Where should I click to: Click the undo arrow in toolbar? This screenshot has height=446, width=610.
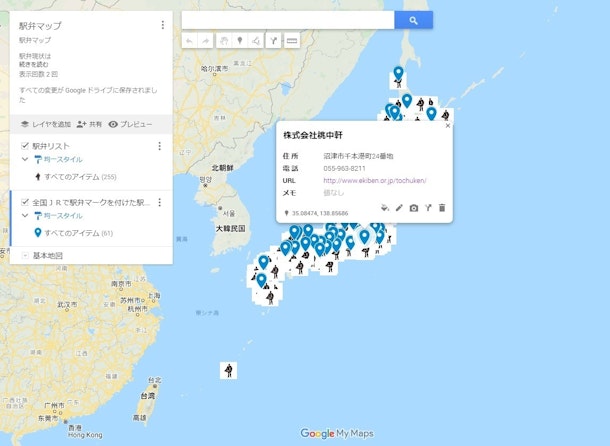190,40
